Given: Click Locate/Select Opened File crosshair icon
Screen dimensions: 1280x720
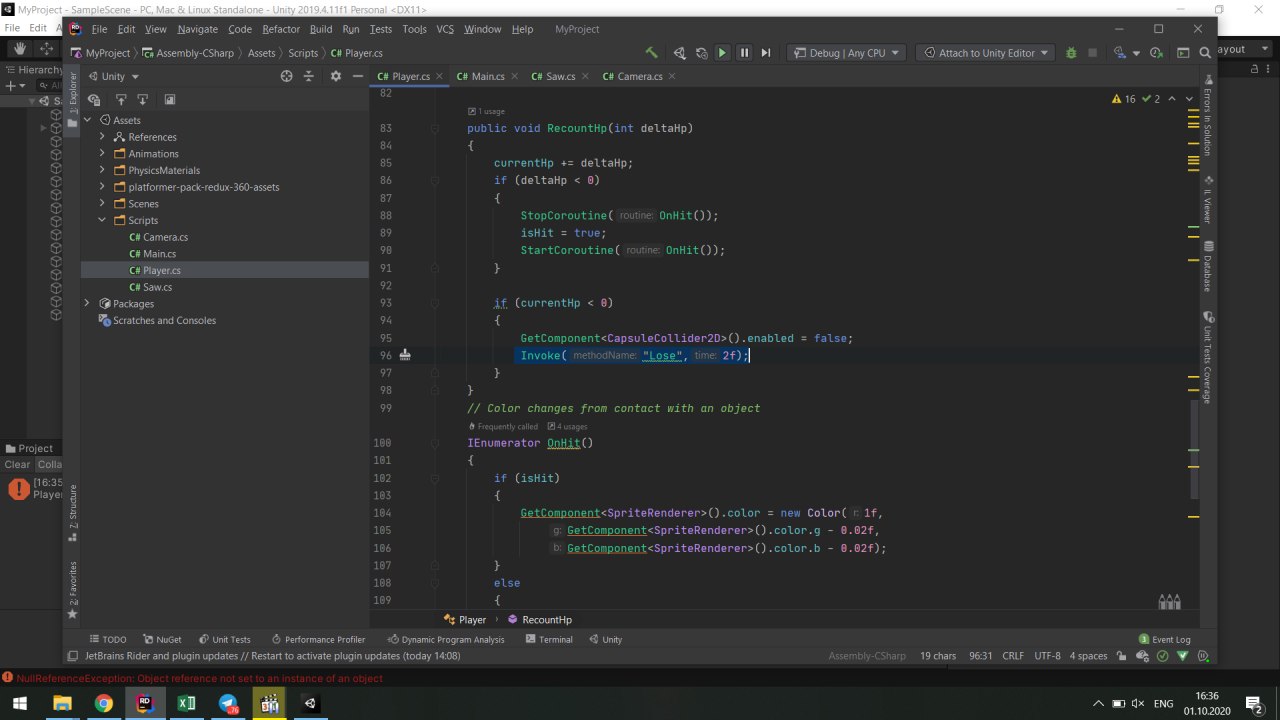Looking at the screenshot, I should pyautogui.click(x=286, y=76).
